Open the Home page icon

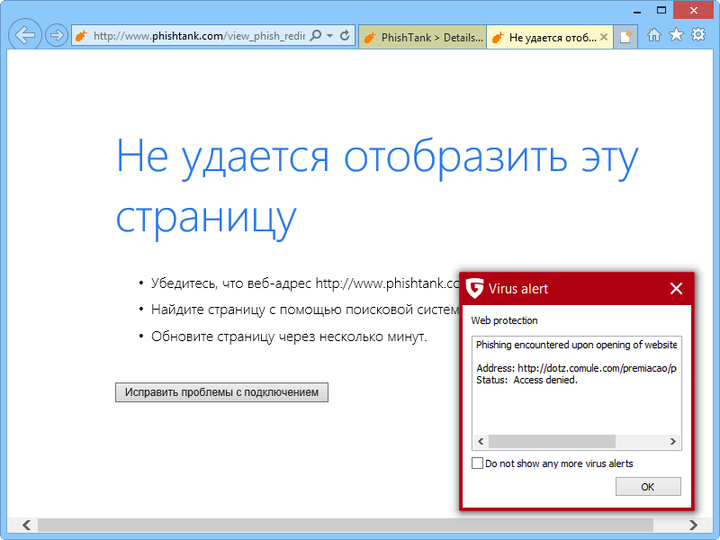(654, 35)
